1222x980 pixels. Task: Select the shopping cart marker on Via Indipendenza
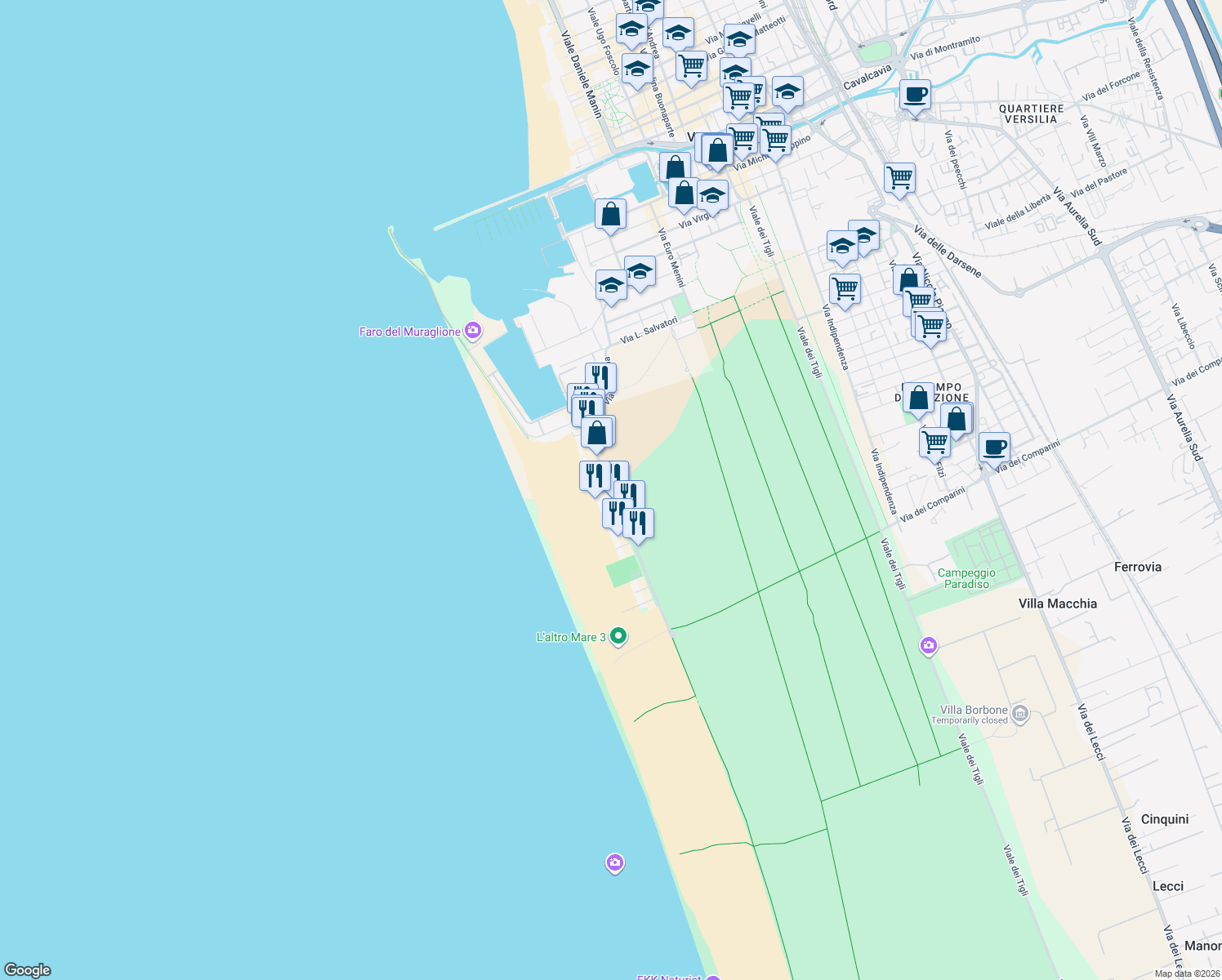[x=845, y=289]
